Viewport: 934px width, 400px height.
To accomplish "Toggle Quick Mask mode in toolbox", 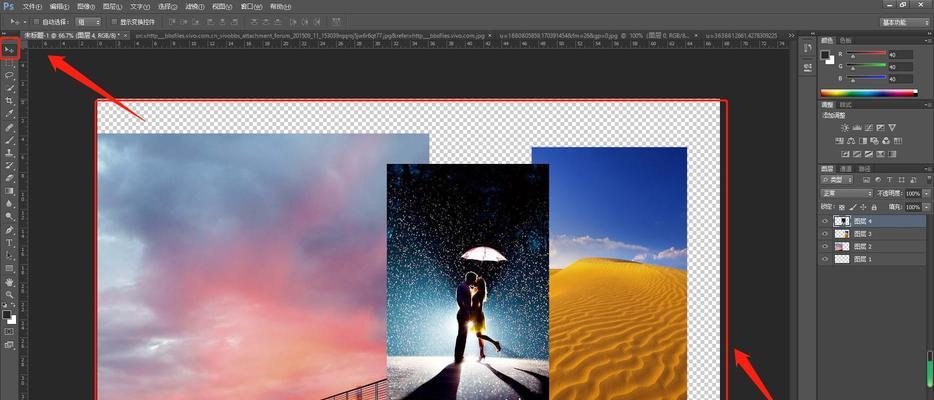I will click(x=9, y=332).
